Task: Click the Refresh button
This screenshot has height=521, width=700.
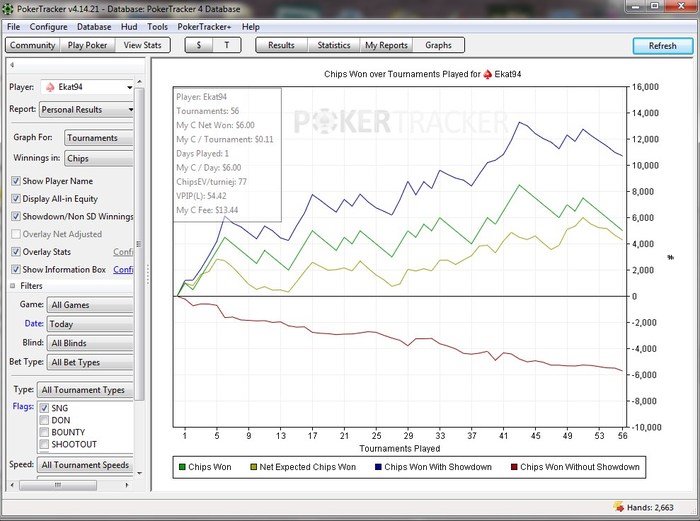Action: point(662,46)
